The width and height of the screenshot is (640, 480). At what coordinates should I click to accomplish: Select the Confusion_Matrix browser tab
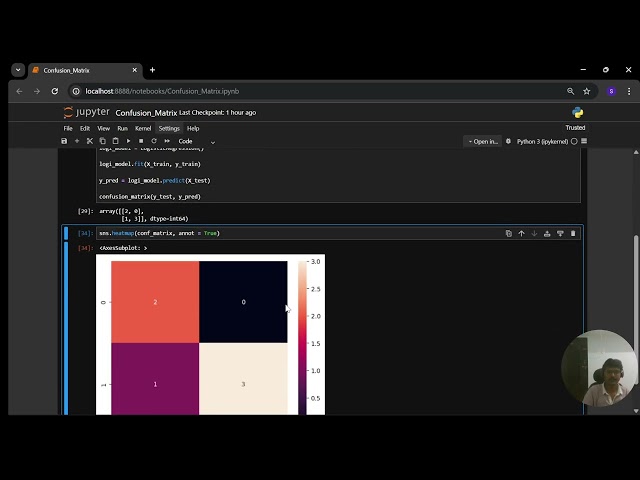click(x=85, y=71)
